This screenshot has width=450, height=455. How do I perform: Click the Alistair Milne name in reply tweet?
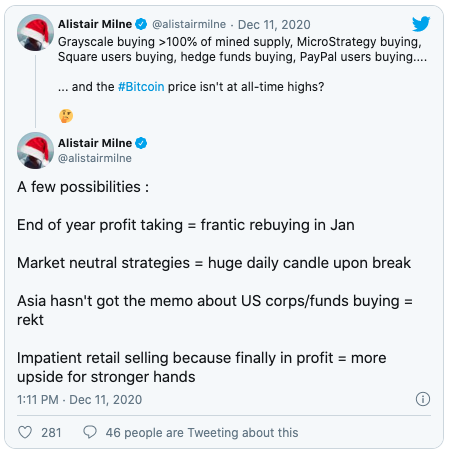[x=95, y=143]
